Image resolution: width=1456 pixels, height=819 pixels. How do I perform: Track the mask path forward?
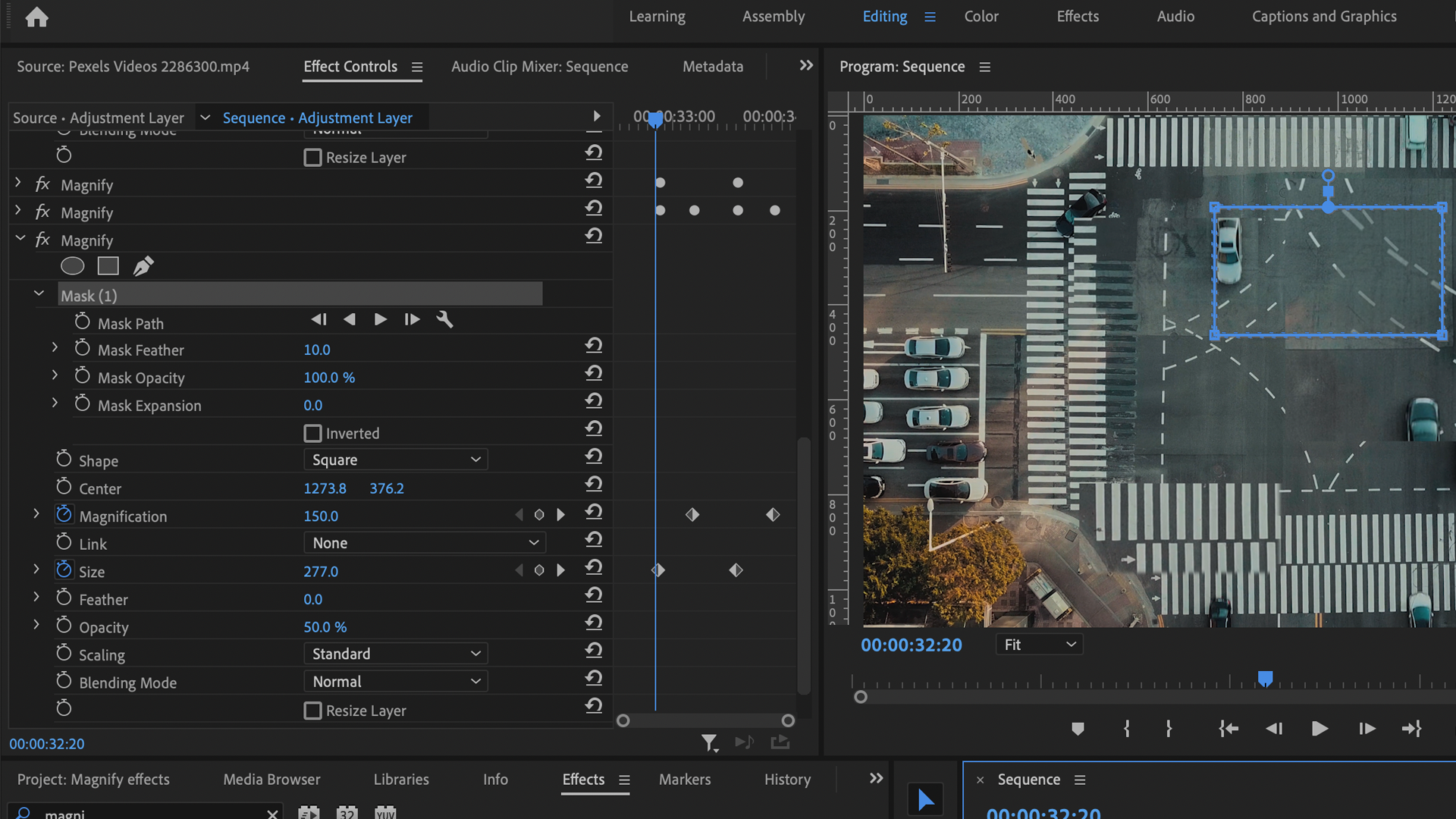[x=381, y=319]
